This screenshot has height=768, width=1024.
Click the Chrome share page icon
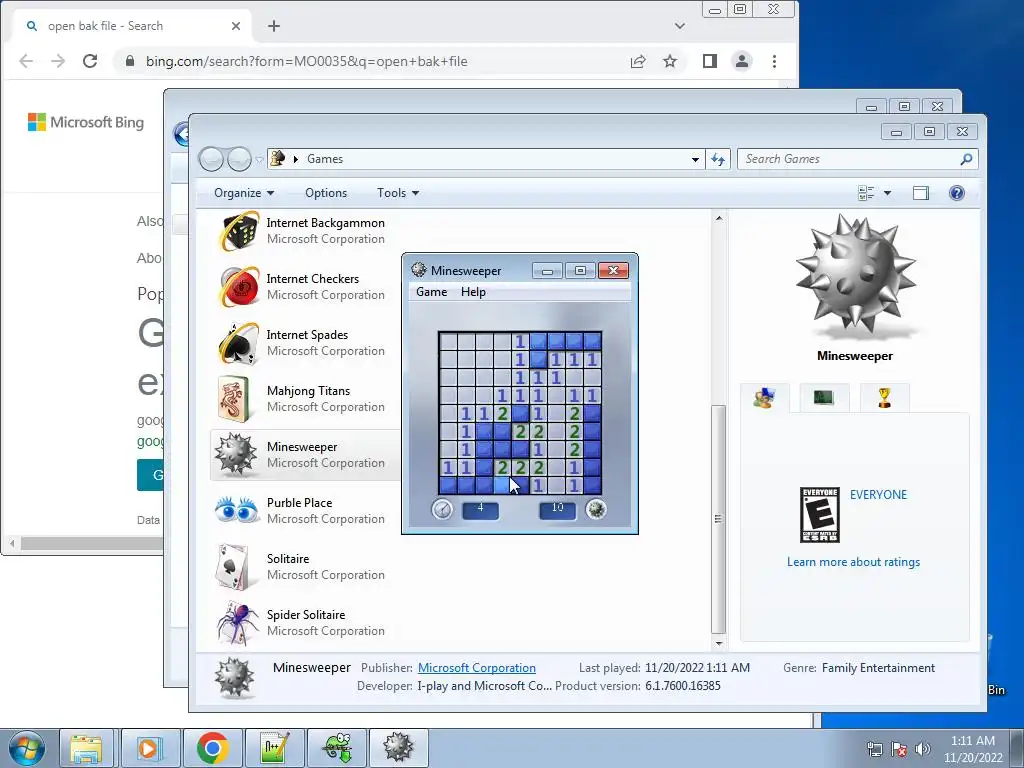click(637, 61)
